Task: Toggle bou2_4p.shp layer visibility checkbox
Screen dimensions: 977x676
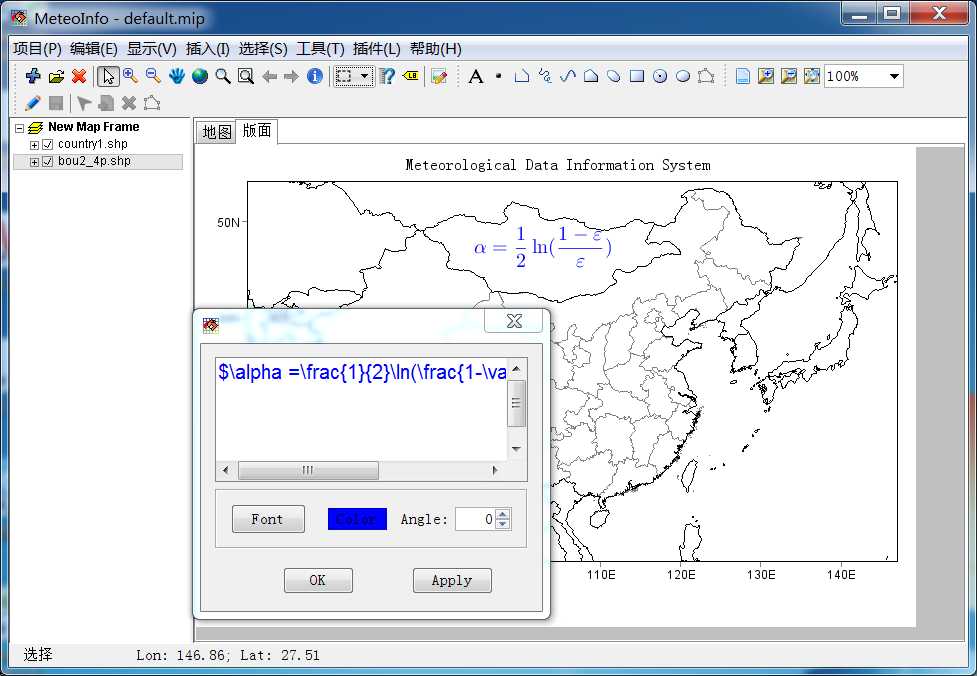Action: (47, 161)
